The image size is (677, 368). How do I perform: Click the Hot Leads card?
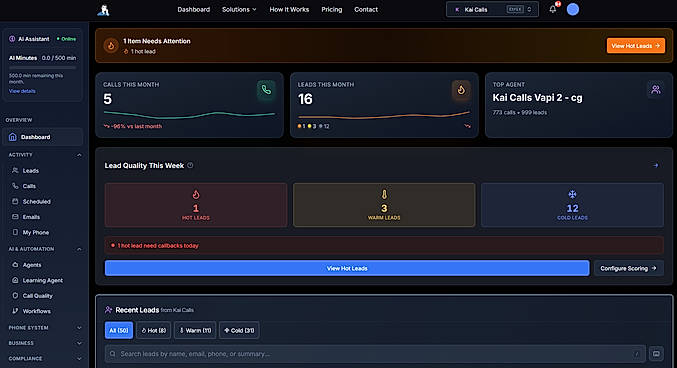[x=196, y=205]
